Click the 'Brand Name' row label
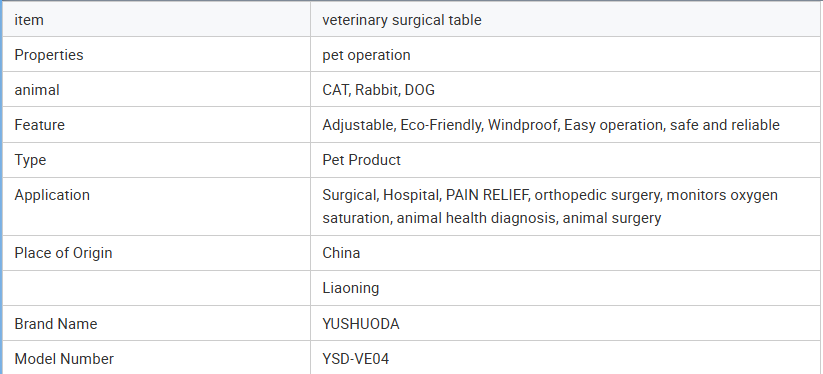The image size is (823, 374). pyautogui.click(x=56, y=324)
